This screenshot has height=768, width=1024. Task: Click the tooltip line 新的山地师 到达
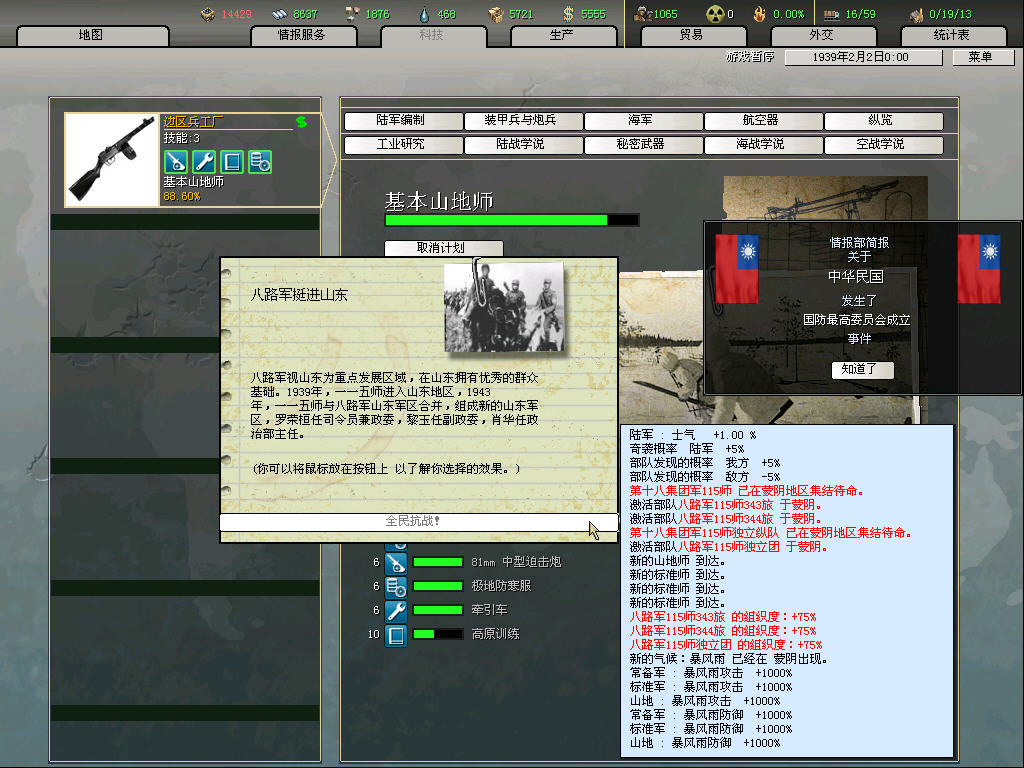677,561
